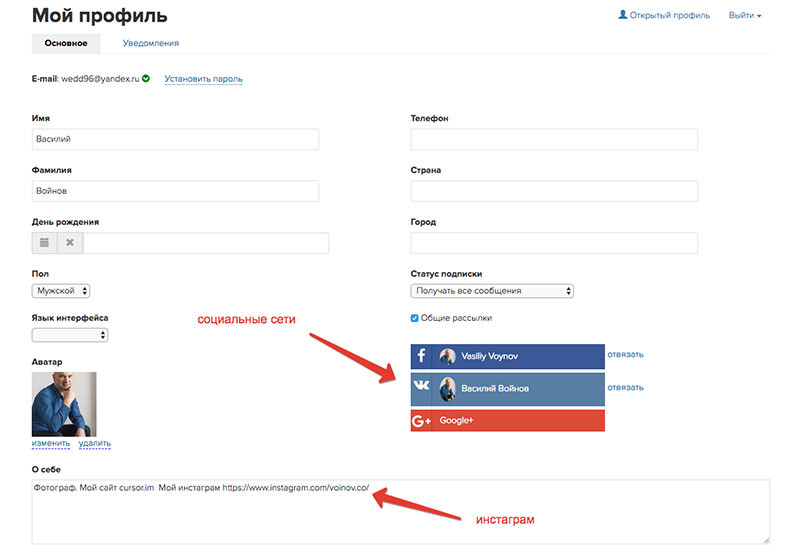
Task: Click the Facebook logo icon
Action: pos(421,356)
